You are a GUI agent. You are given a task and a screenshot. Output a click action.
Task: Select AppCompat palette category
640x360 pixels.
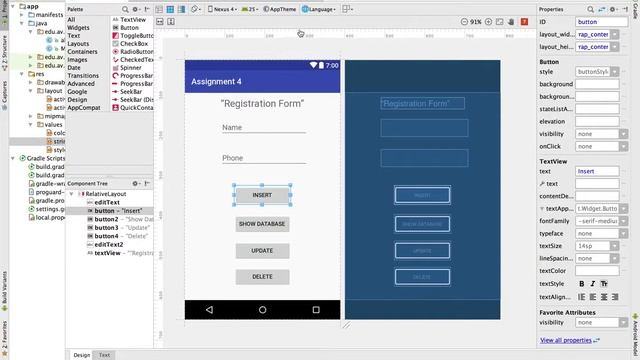click(84, 108)
